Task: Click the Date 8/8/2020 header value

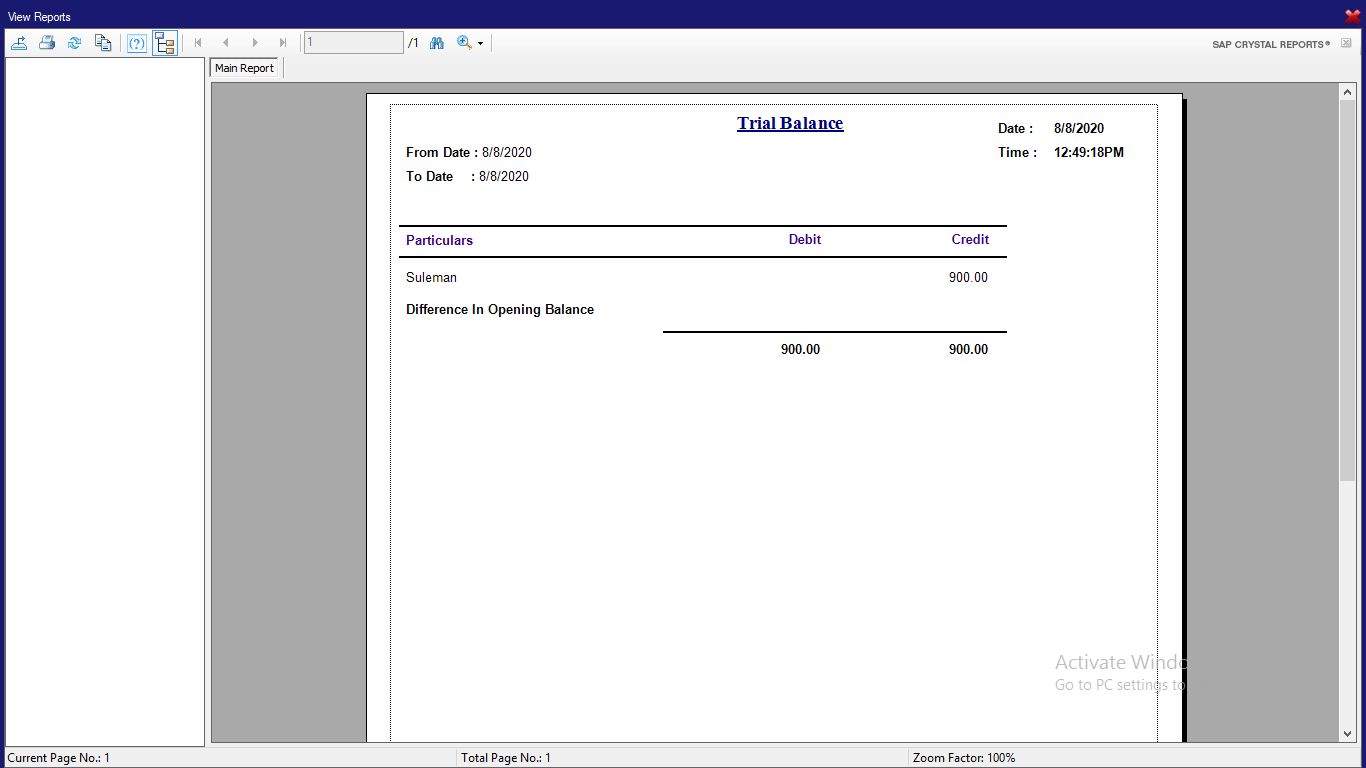Action: 1079,129
